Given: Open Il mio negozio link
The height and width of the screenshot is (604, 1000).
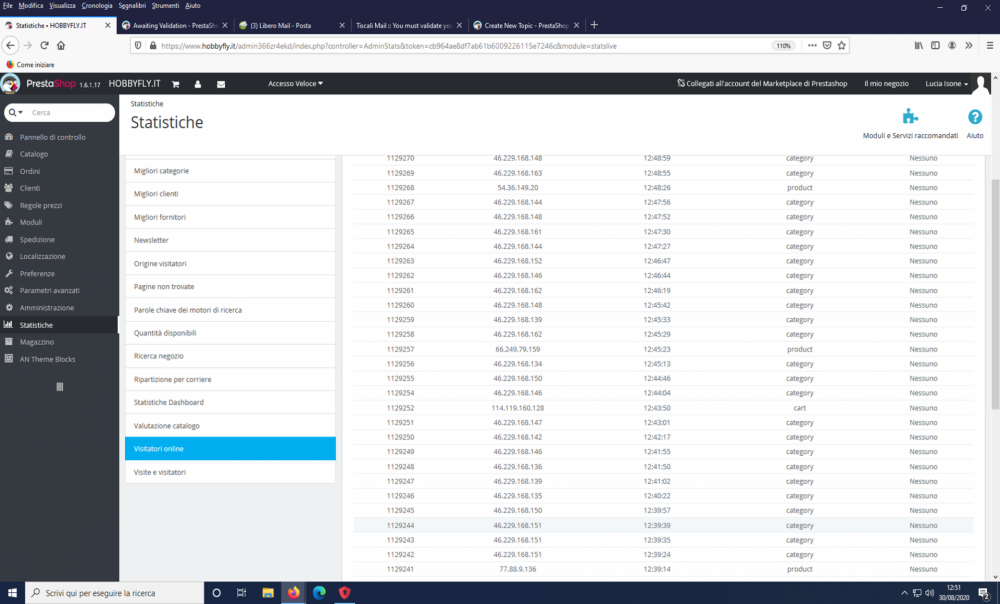Looking at the screenshot, I should (886, 84).
